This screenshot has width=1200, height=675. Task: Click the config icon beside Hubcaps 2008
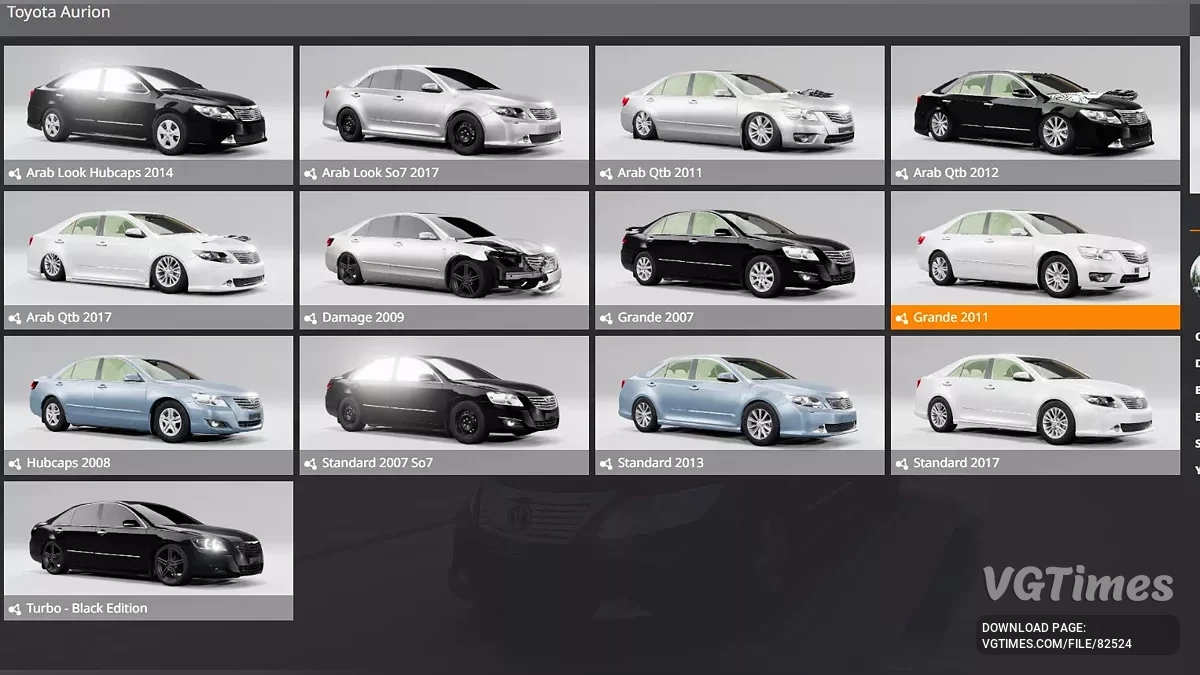coord(15,463)
